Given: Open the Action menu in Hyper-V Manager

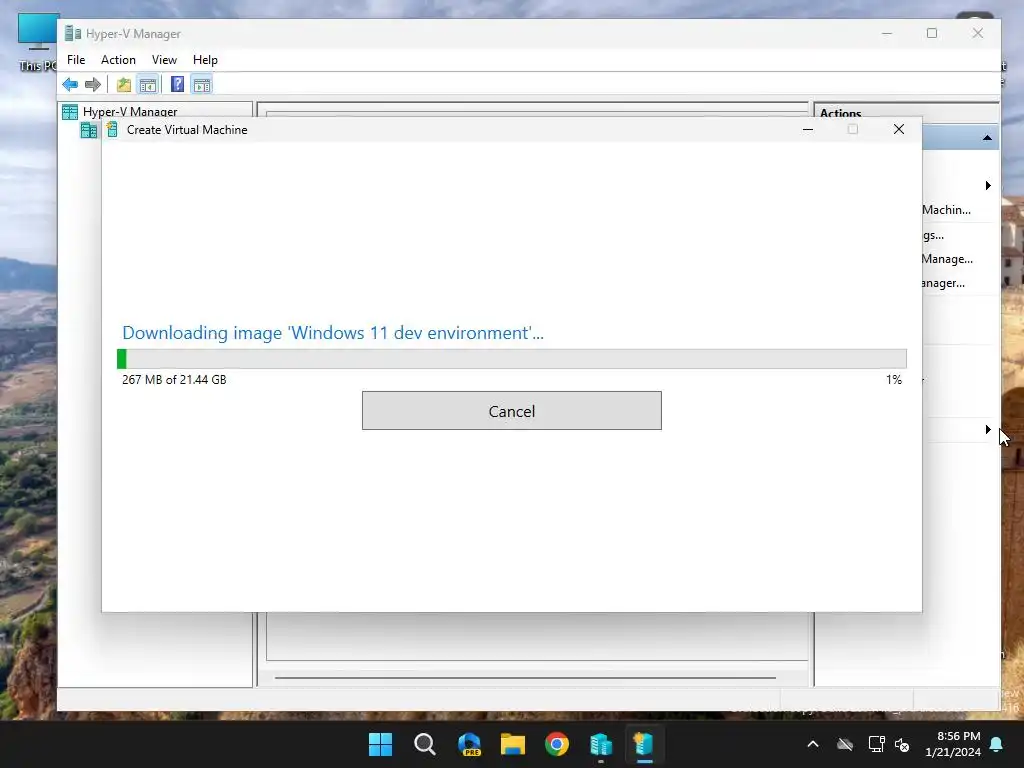Looking at the screenshot, I should (118, 59).
